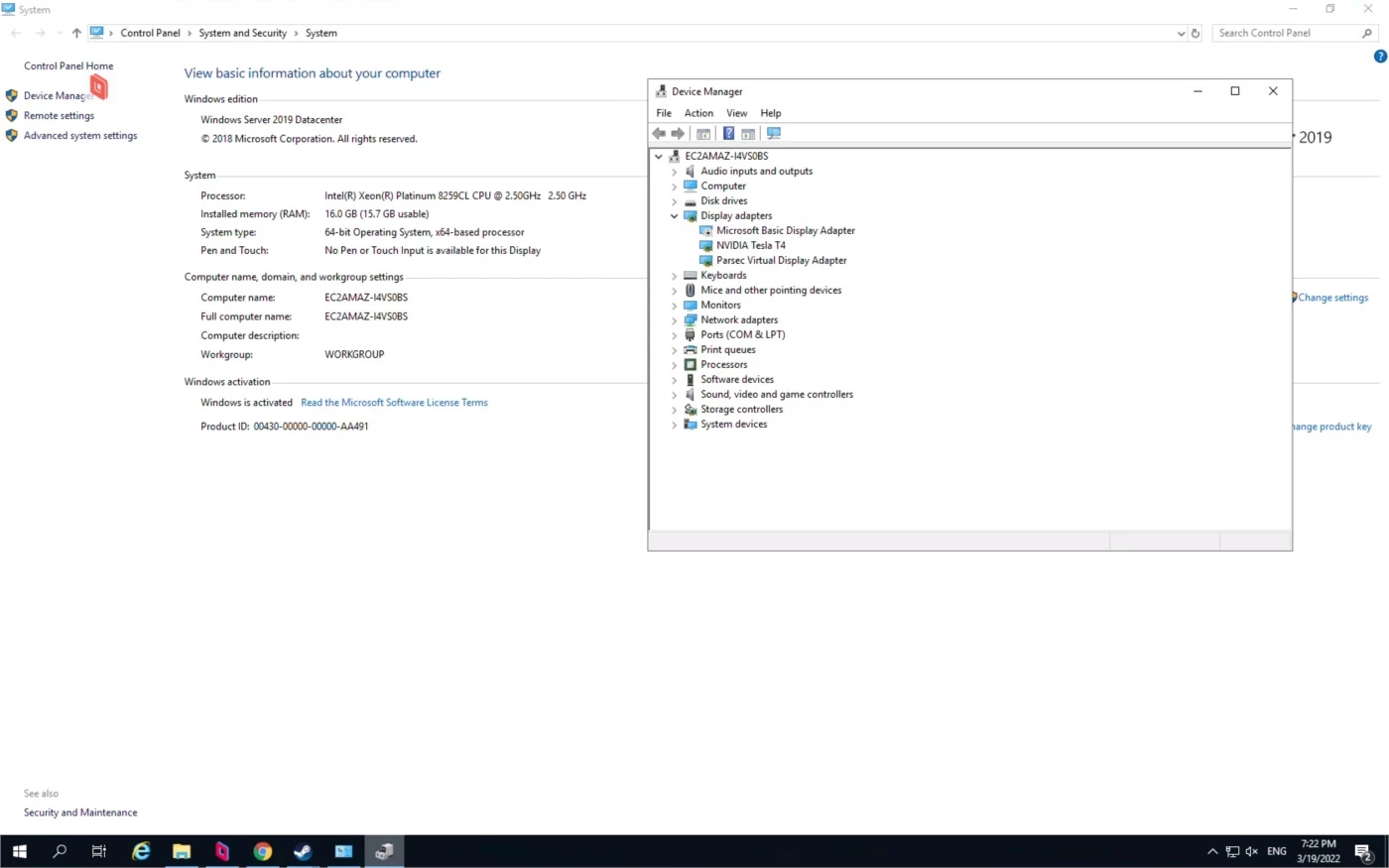Toggle the console tree toolbar icon
The image size is (1389, 868).
point(703,134)
